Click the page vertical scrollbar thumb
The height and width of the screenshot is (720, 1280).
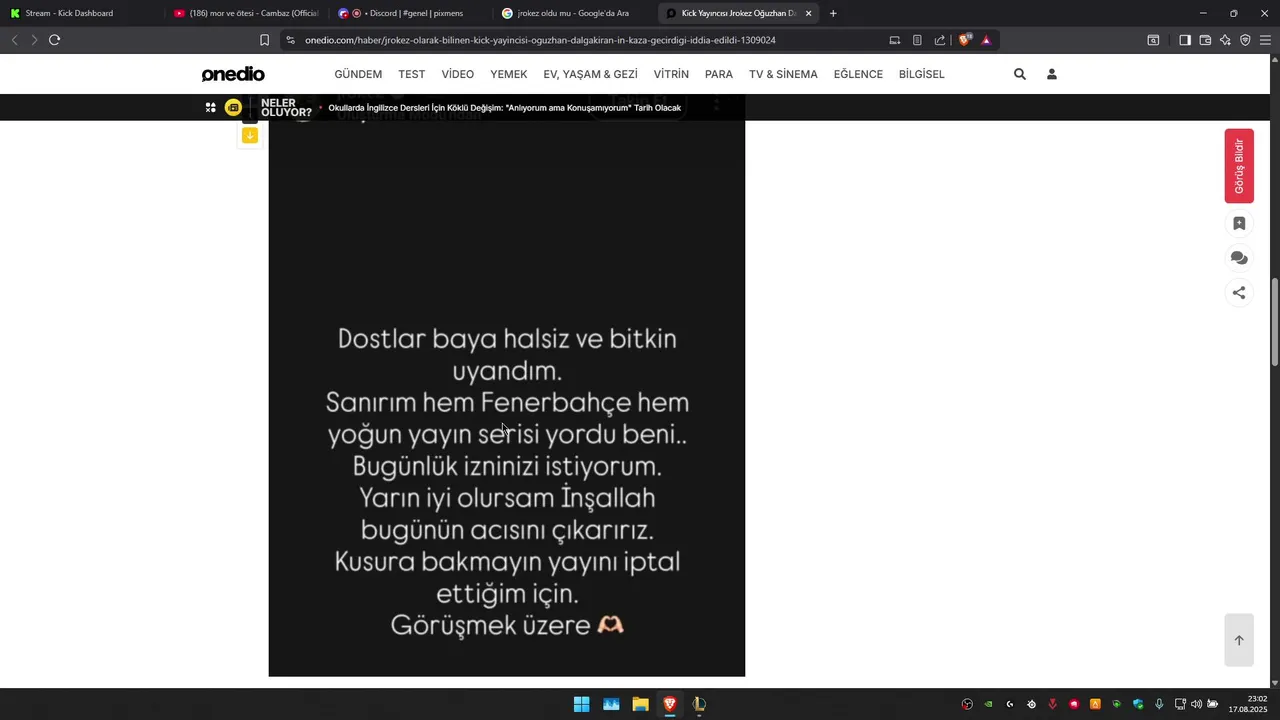(1275, 322)
